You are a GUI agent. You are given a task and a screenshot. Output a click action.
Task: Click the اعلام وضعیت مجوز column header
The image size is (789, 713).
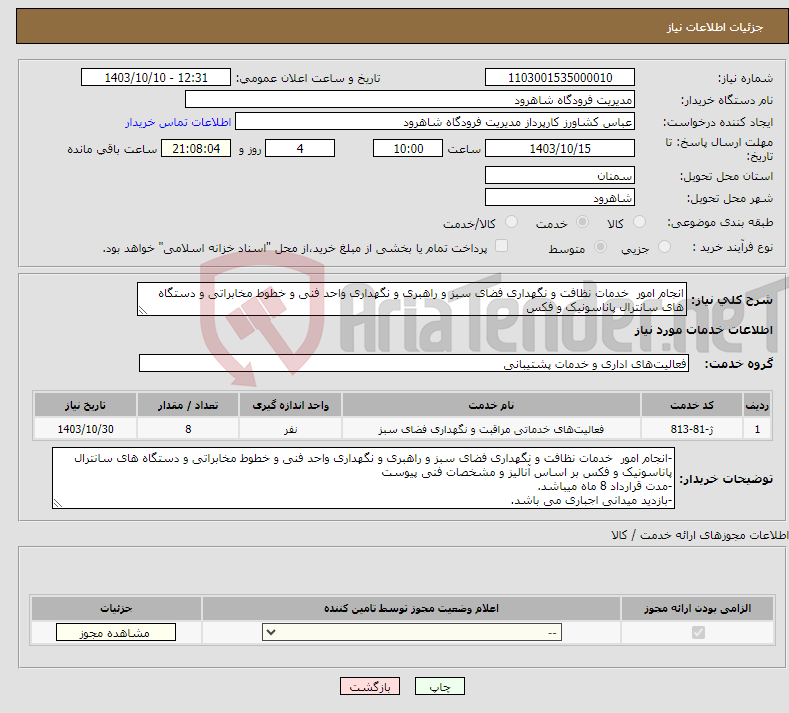coord(412,608)
